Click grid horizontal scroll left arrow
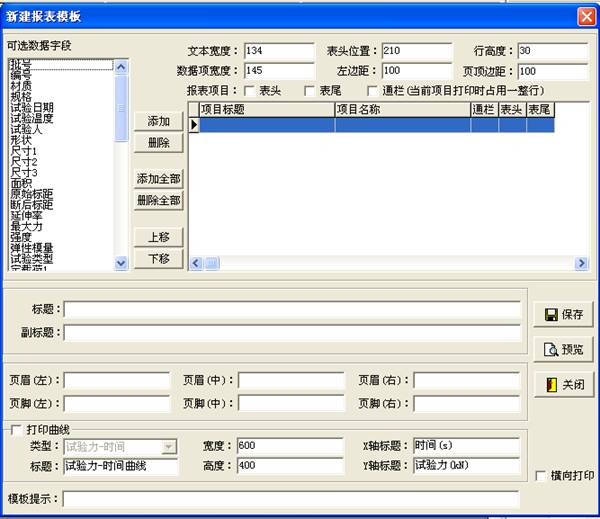The image size is (600, 519). (196, 263)
